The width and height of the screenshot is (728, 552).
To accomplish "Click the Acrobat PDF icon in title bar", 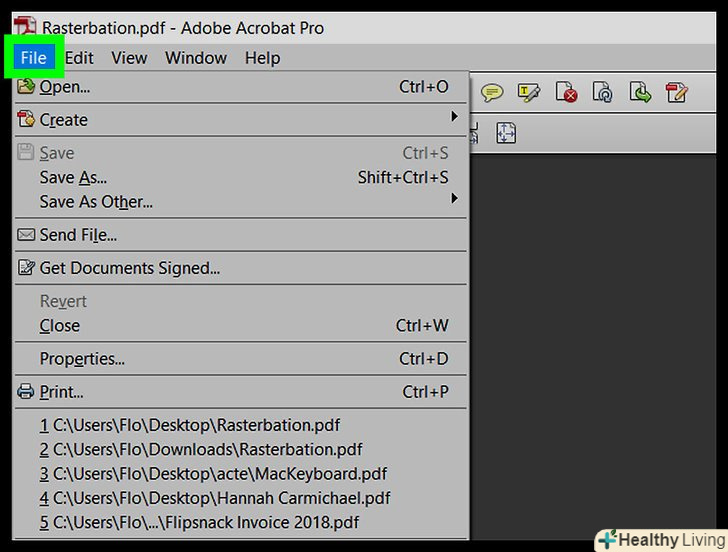I will [25, 26].
